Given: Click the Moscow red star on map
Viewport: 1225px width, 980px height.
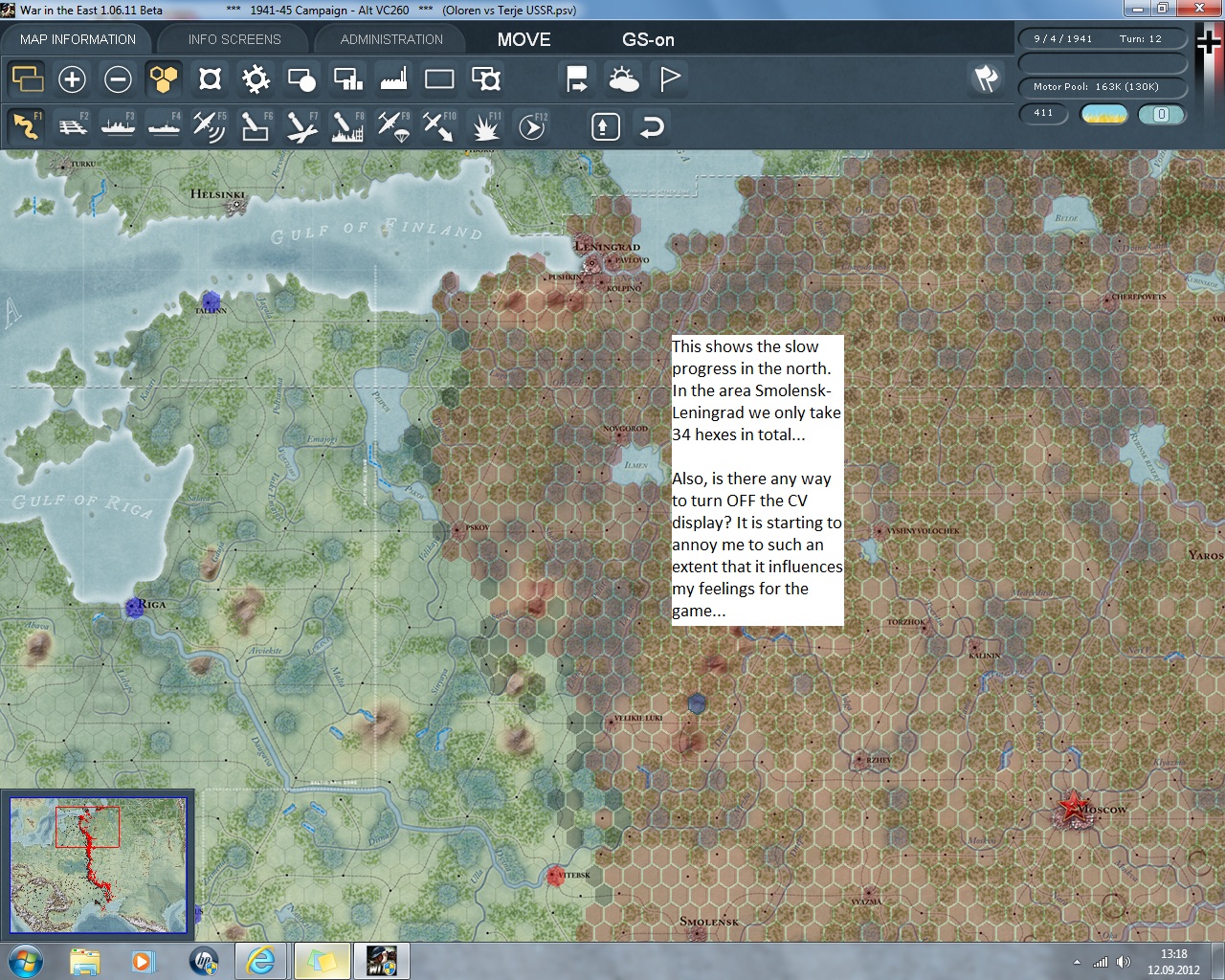Looking at the screenshot, I should pyautogui.click(x=1073, y=809).
